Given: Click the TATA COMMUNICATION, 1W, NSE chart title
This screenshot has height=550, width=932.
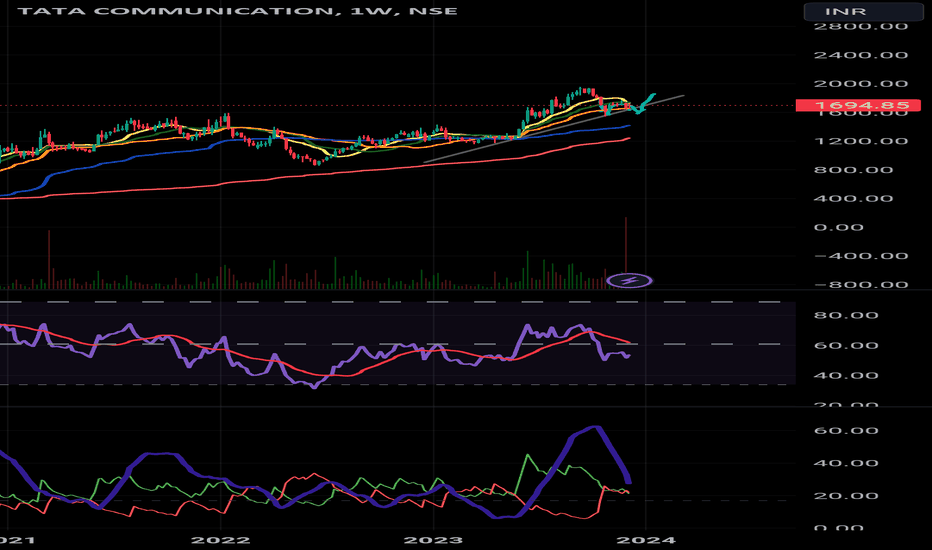Looking at the screenshot, I should [237, 11].
